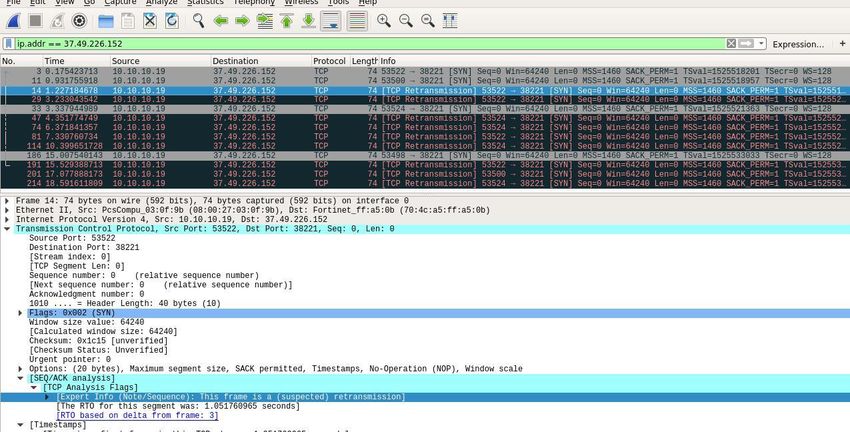Follow the RTO based on delta from frame: 3 link

click(x=137, y=416)
